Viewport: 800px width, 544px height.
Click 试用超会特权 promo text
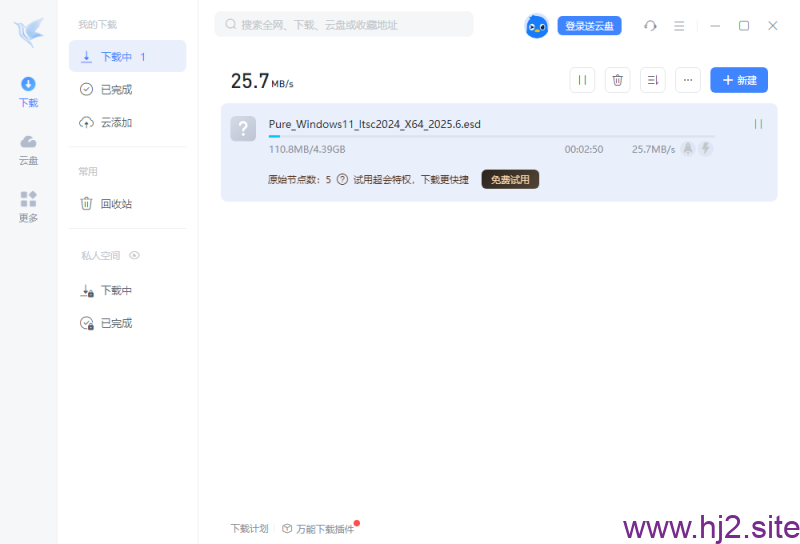click(x=411, y=180)
